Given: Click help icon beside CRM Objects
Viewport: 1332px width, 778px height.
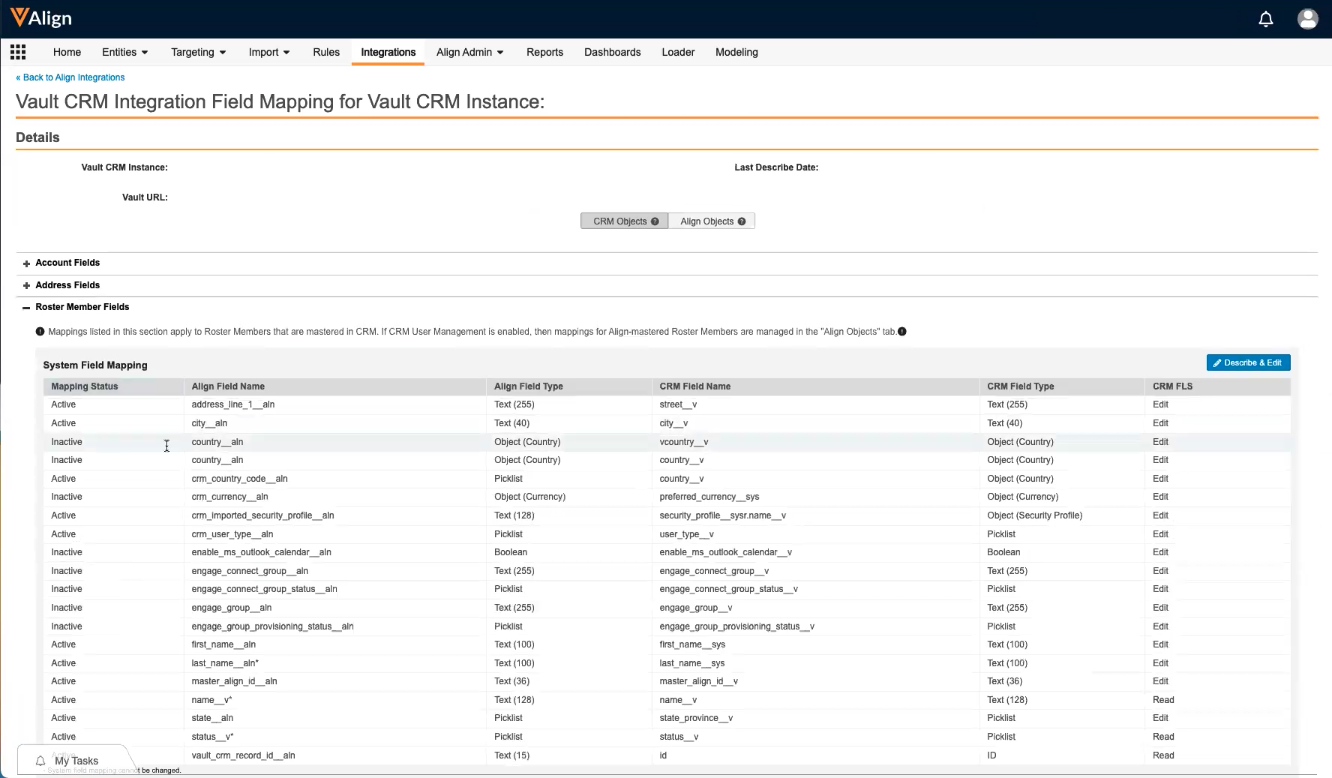Looking at the screenshot, I should pos(655,222).
